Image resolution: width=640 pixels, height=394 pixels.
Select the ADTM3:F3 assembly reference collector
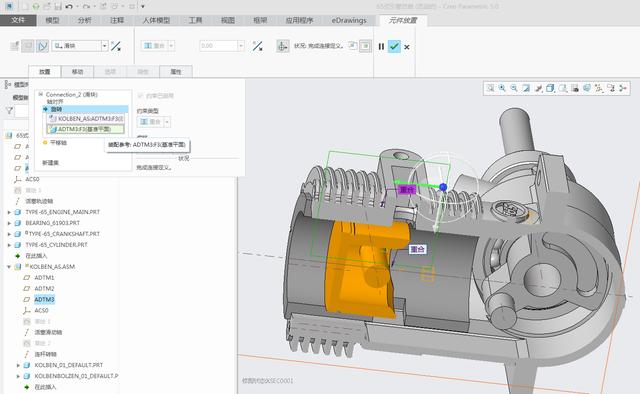pyautogui.click(x=85, y=129)
